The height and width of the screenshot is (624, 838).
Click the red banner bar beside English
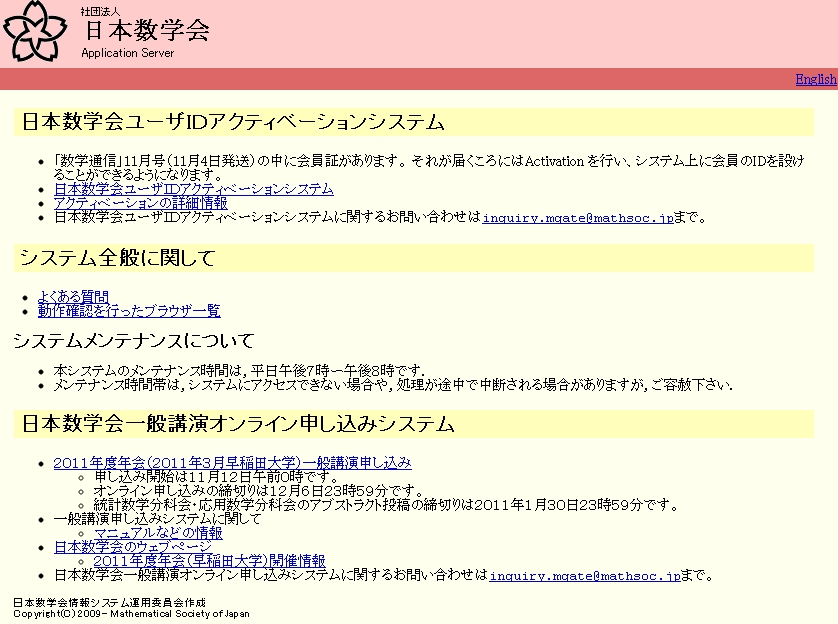click(x=400, y=79)
